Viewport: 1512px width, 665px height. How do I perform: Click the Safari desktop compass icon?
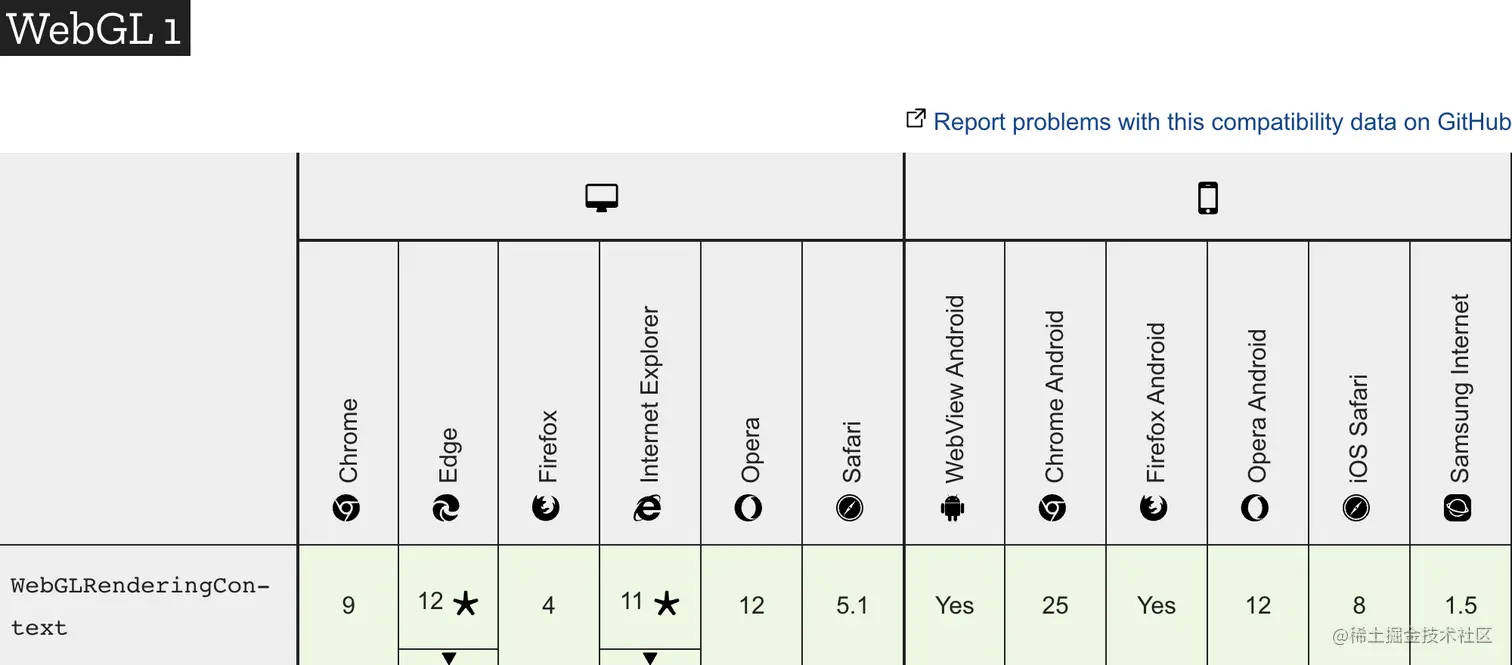(x=850, y=508)
